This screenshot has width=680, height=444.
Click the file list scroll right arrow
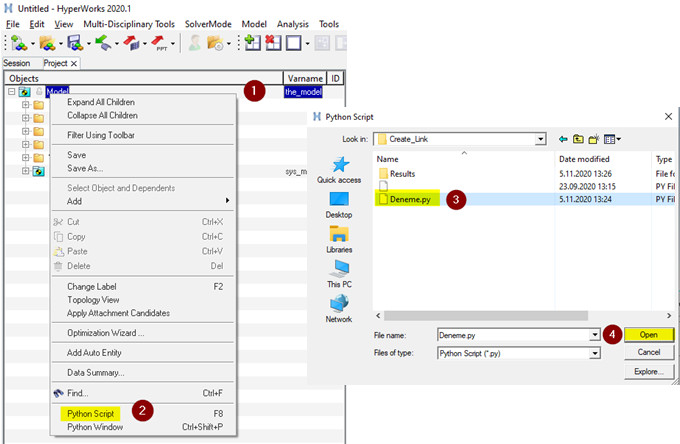[669, 316]
